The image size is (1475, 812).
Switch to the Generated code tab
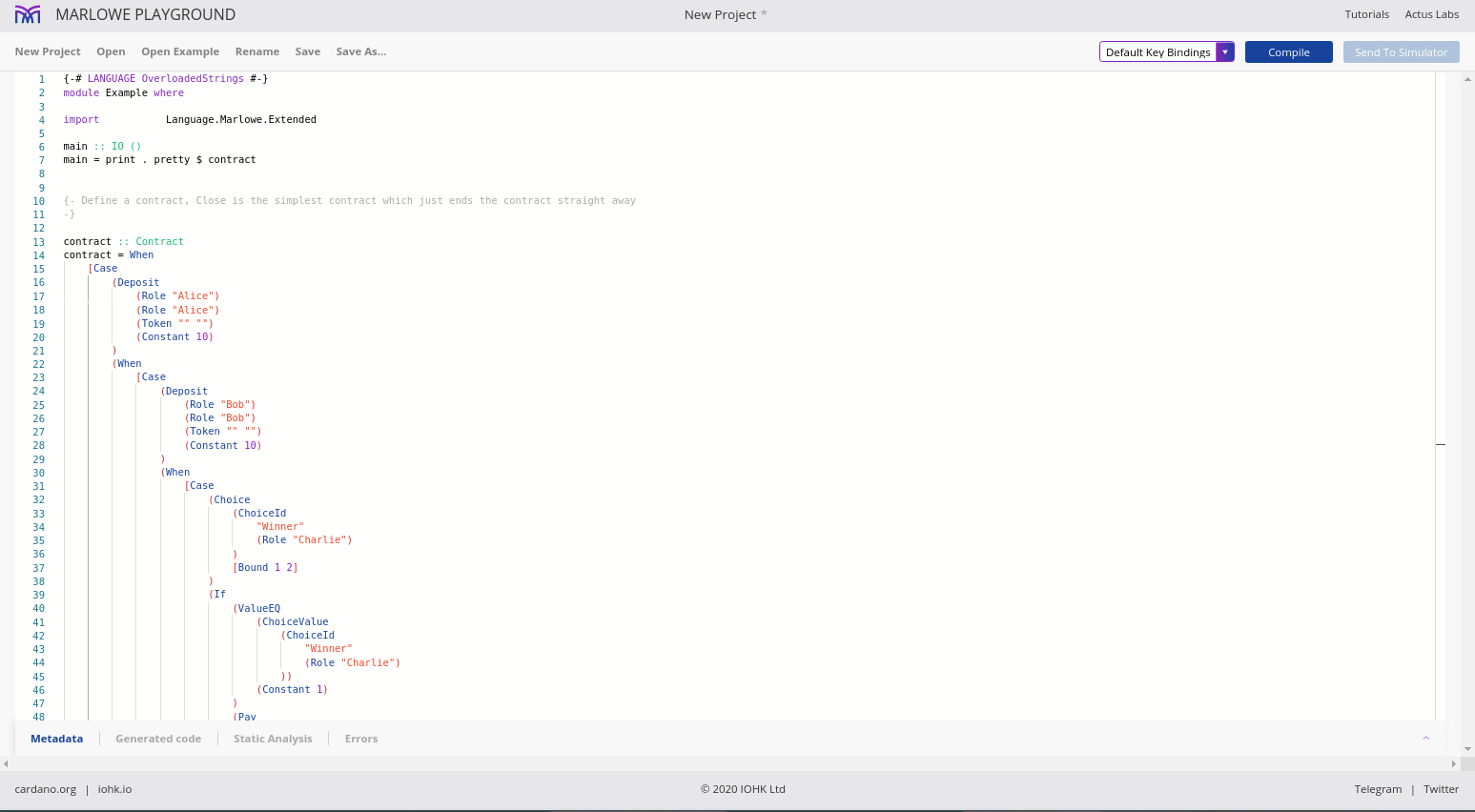[158, 739]
